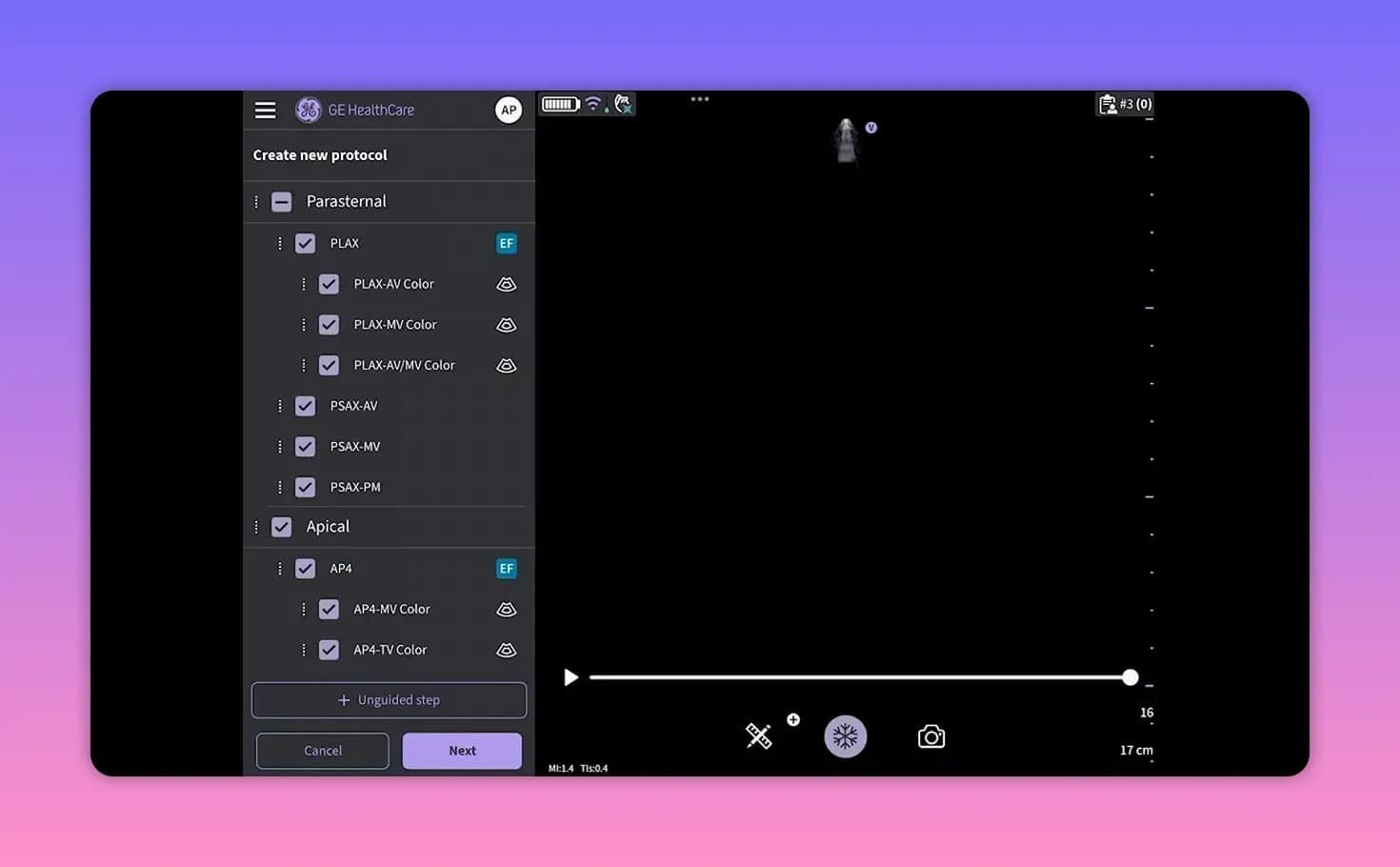Toggle the Parasternal group checkbox
This screenshot has width=1400, height=867.
pos(282,202)
